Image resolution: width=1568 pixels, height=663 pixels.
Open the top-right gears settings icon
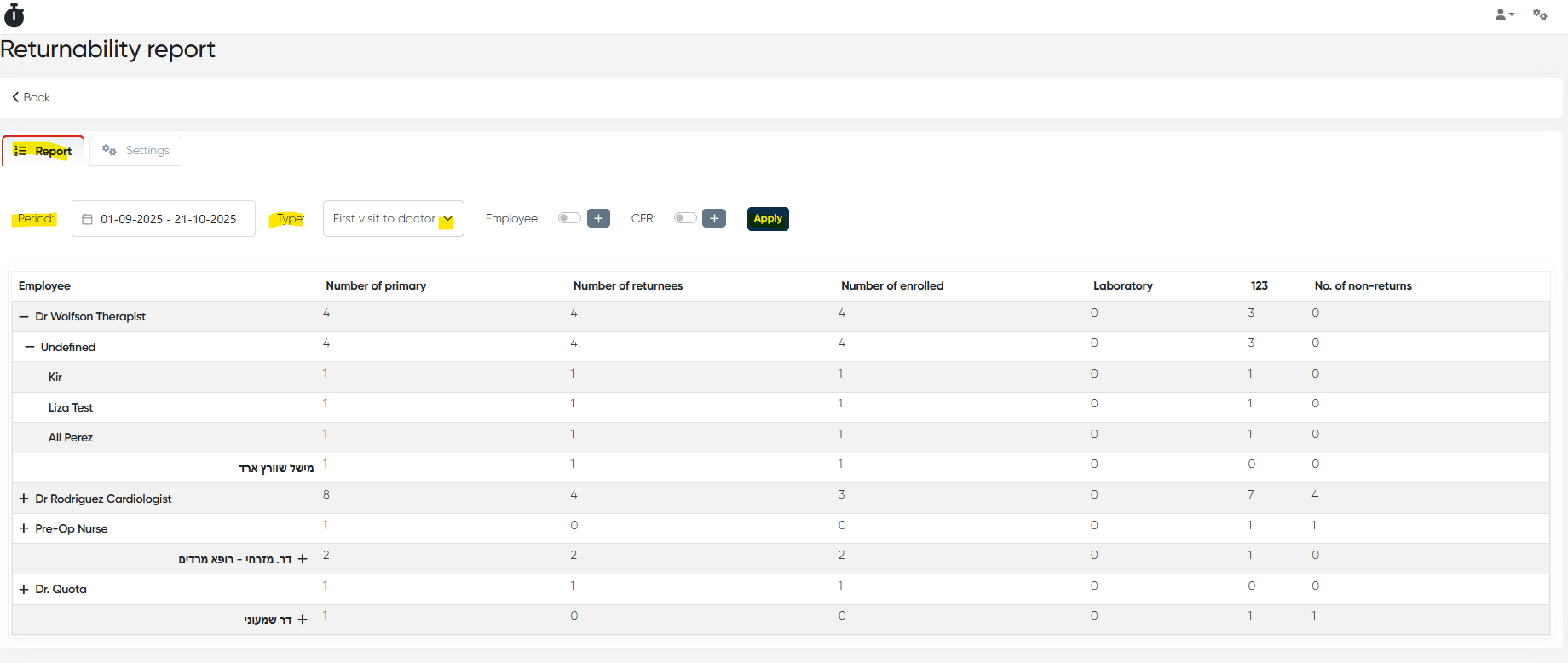pos(1540,14)
